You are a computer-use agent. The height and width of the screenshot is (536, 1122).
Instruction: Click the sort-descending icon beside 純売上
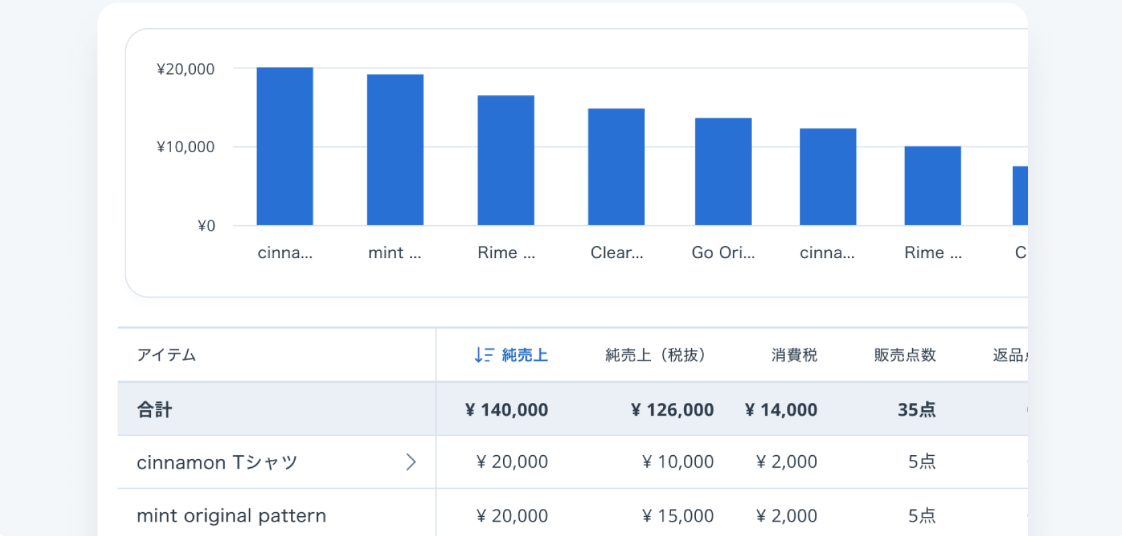pos(484,355)
